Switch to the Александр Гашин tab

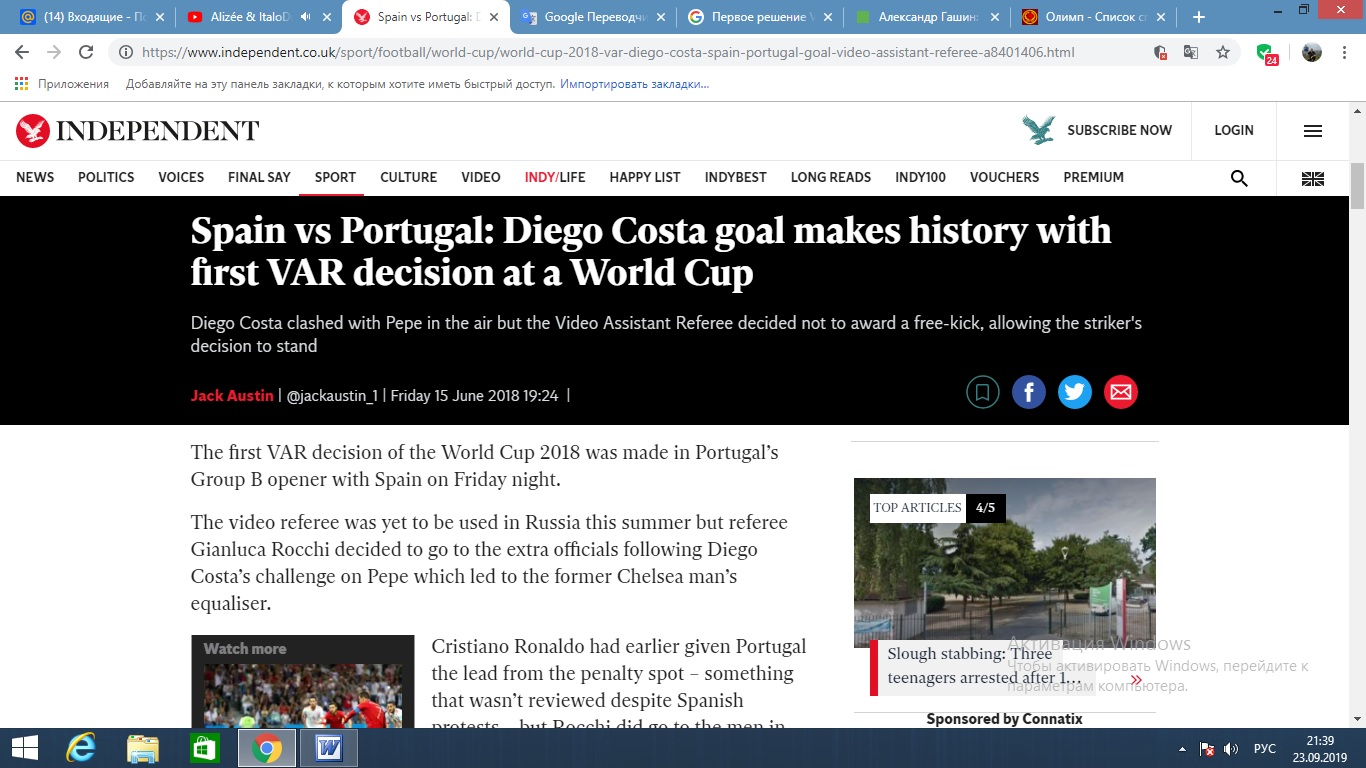(926, 17)
